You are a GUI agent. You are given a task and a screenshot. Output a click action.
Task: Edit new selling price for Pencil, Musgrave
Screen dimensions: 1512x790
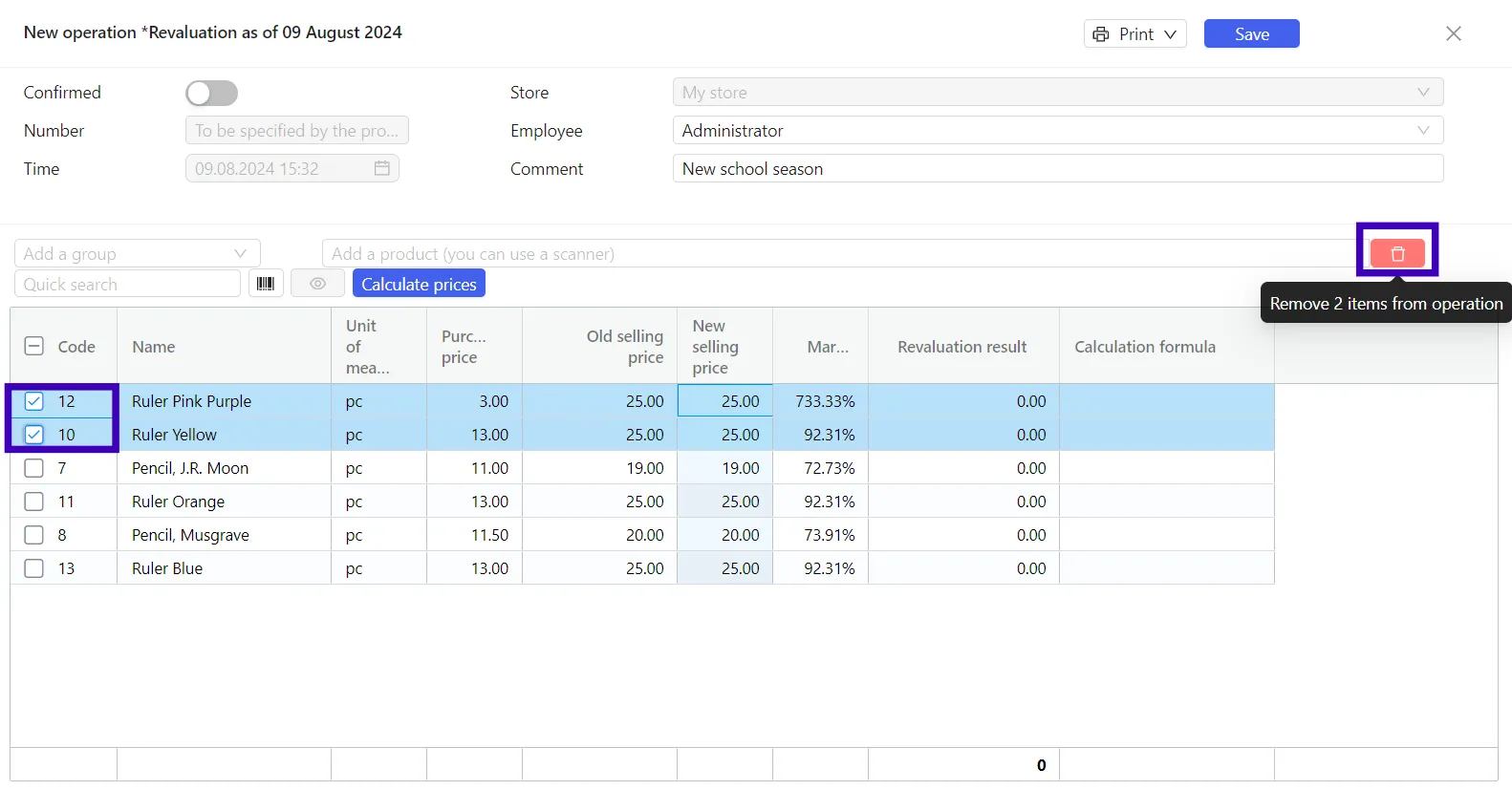point(724,535)
